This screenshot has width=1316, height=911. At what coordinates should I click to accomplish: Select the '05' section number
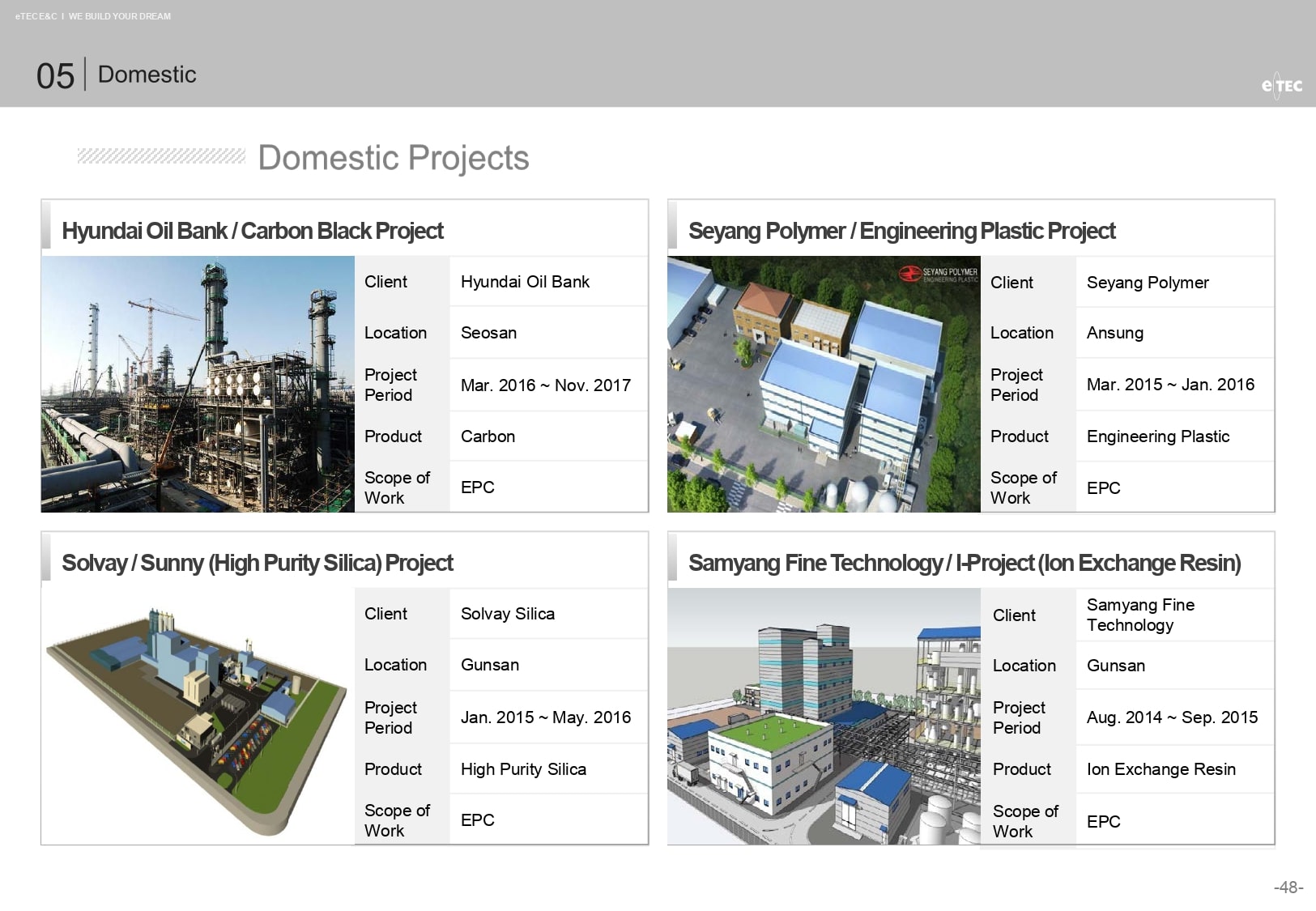tap(55, 76)
